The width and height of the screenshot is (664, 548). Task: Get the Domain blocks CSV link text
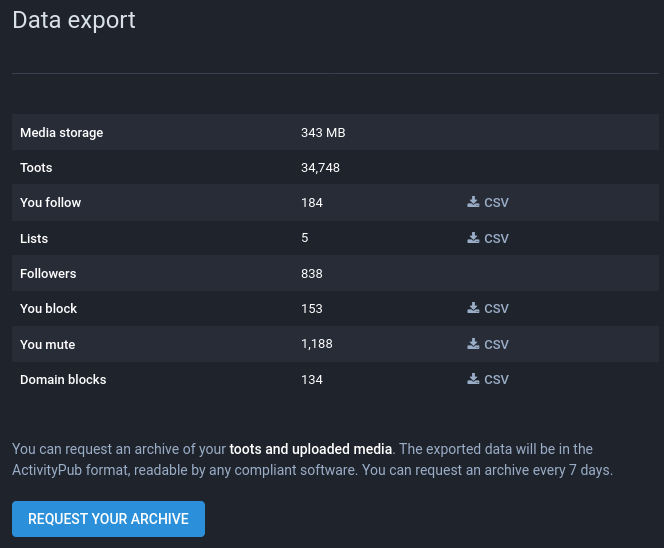[x=496, y=380]
